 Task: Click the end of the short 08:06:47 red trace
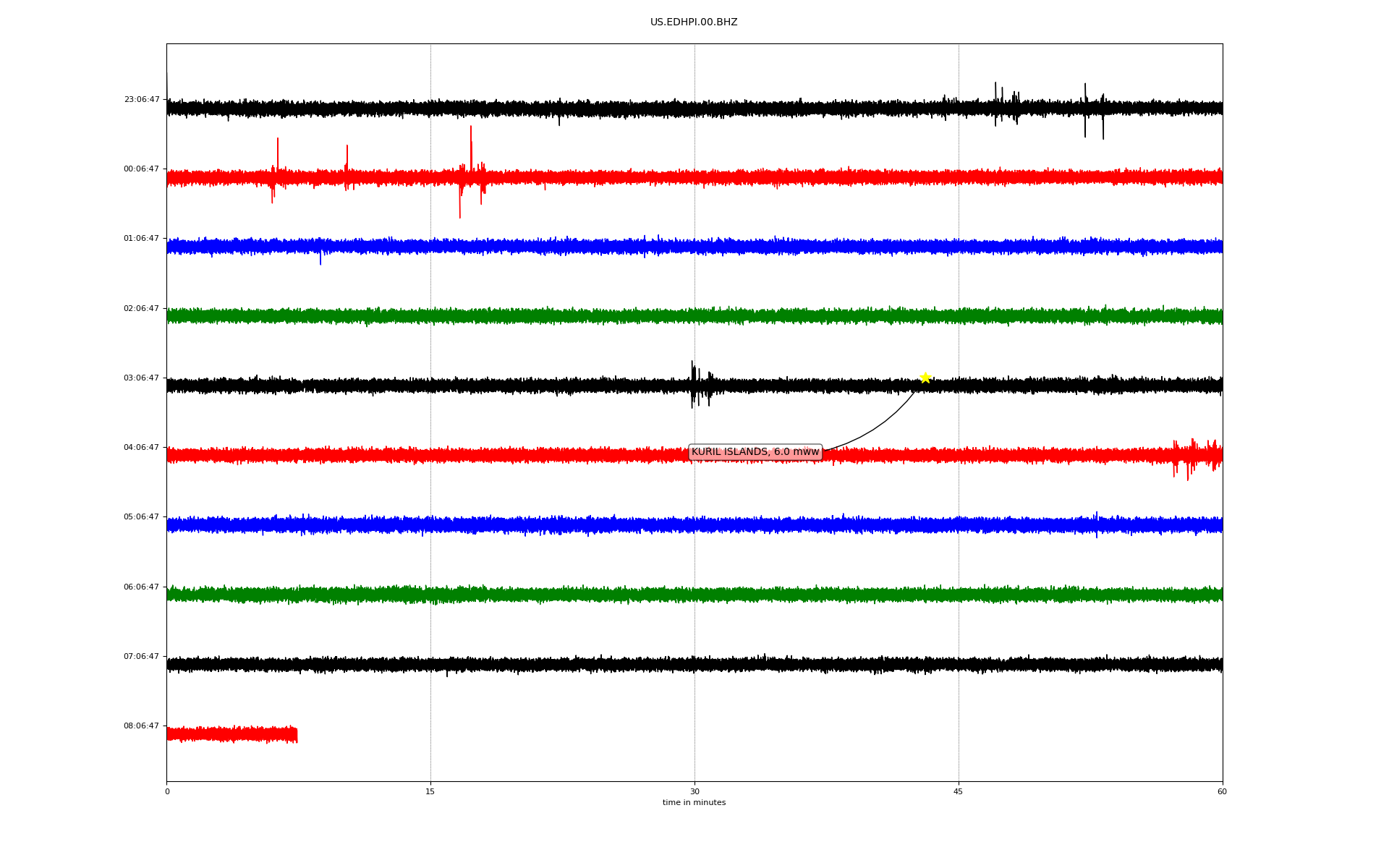point(296,734)
